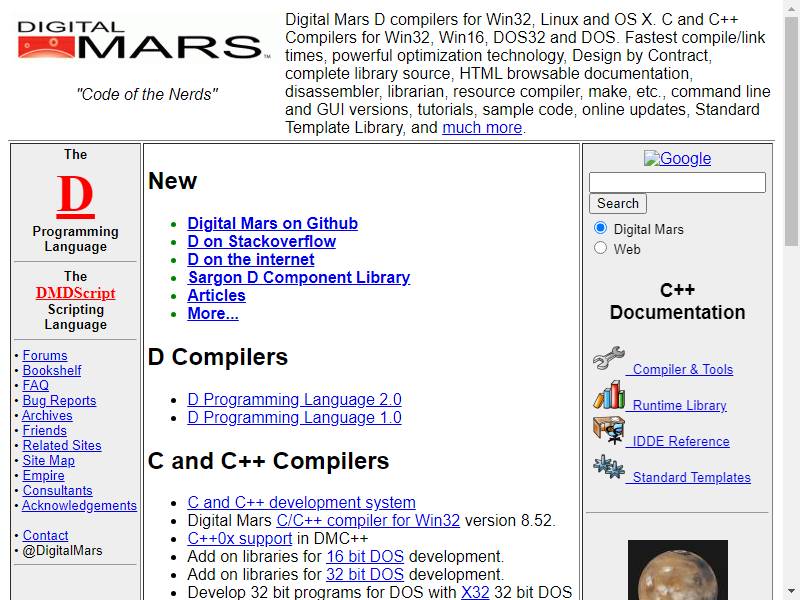
Task: Open the DMDScript link
Action: pyautogui.click(x=76, y=293)
